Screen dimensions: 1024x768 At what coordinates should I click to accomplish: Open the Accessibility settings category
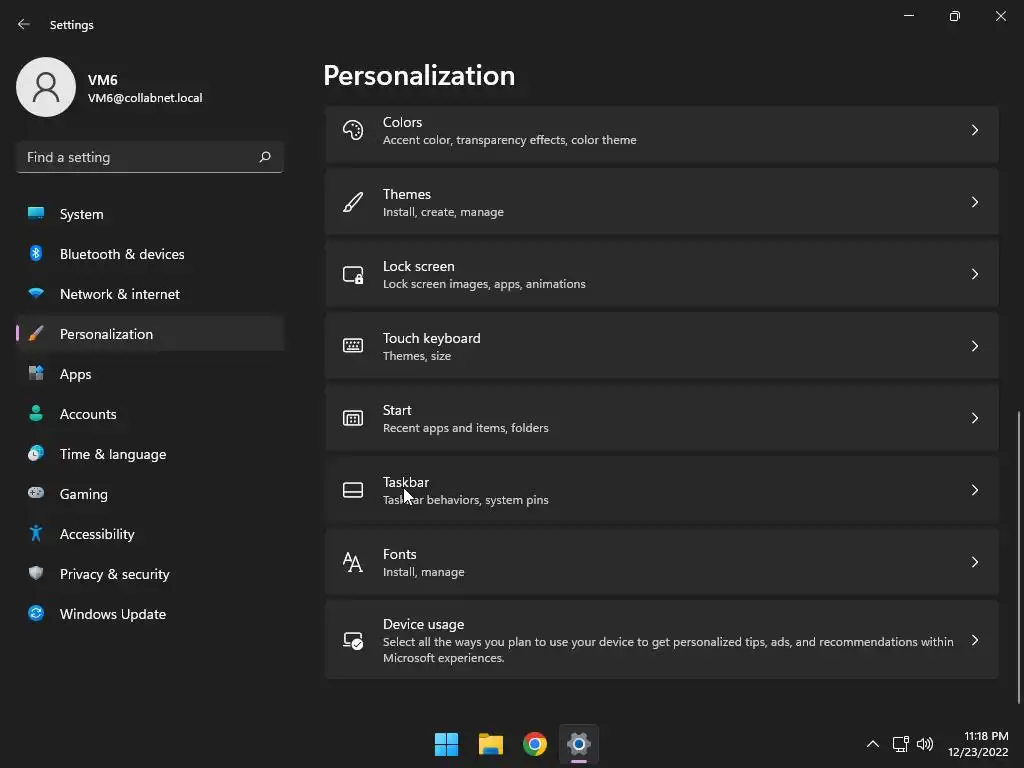coord(97,534)
